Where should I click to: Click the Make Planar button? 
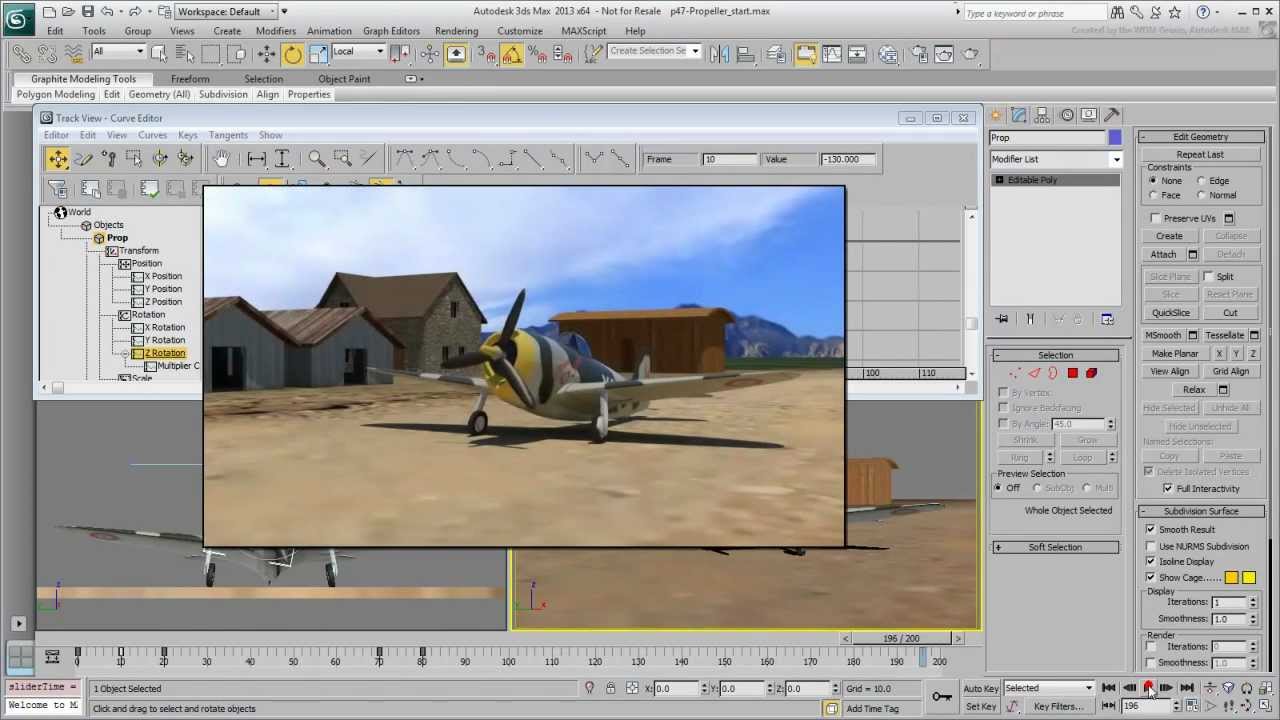coord(1175,353)
